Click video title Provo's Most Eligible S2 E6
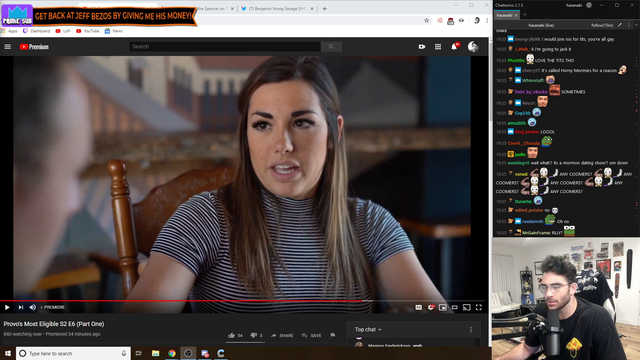Screen dimensions: 640x360 coord(54,324)
